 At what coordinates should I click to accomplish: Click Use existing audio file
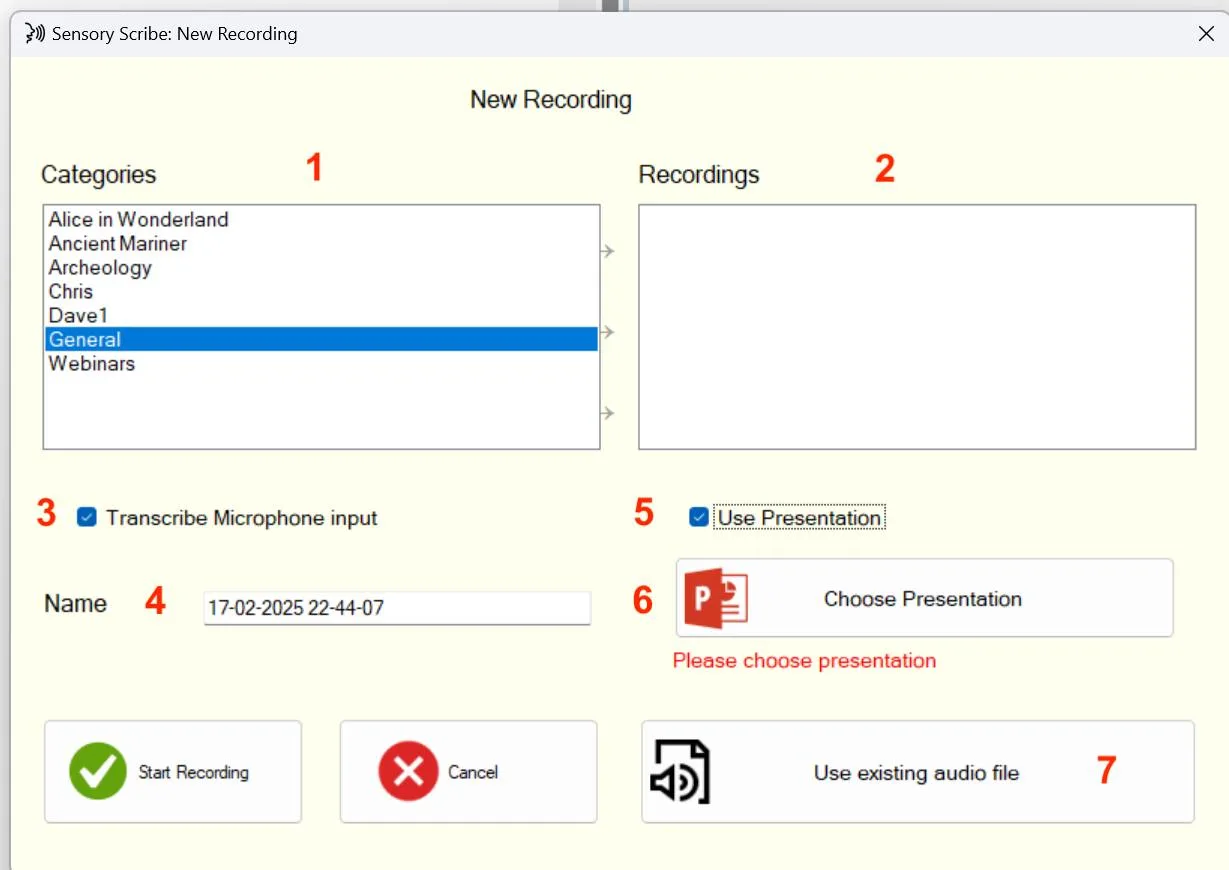pos(917,772)
